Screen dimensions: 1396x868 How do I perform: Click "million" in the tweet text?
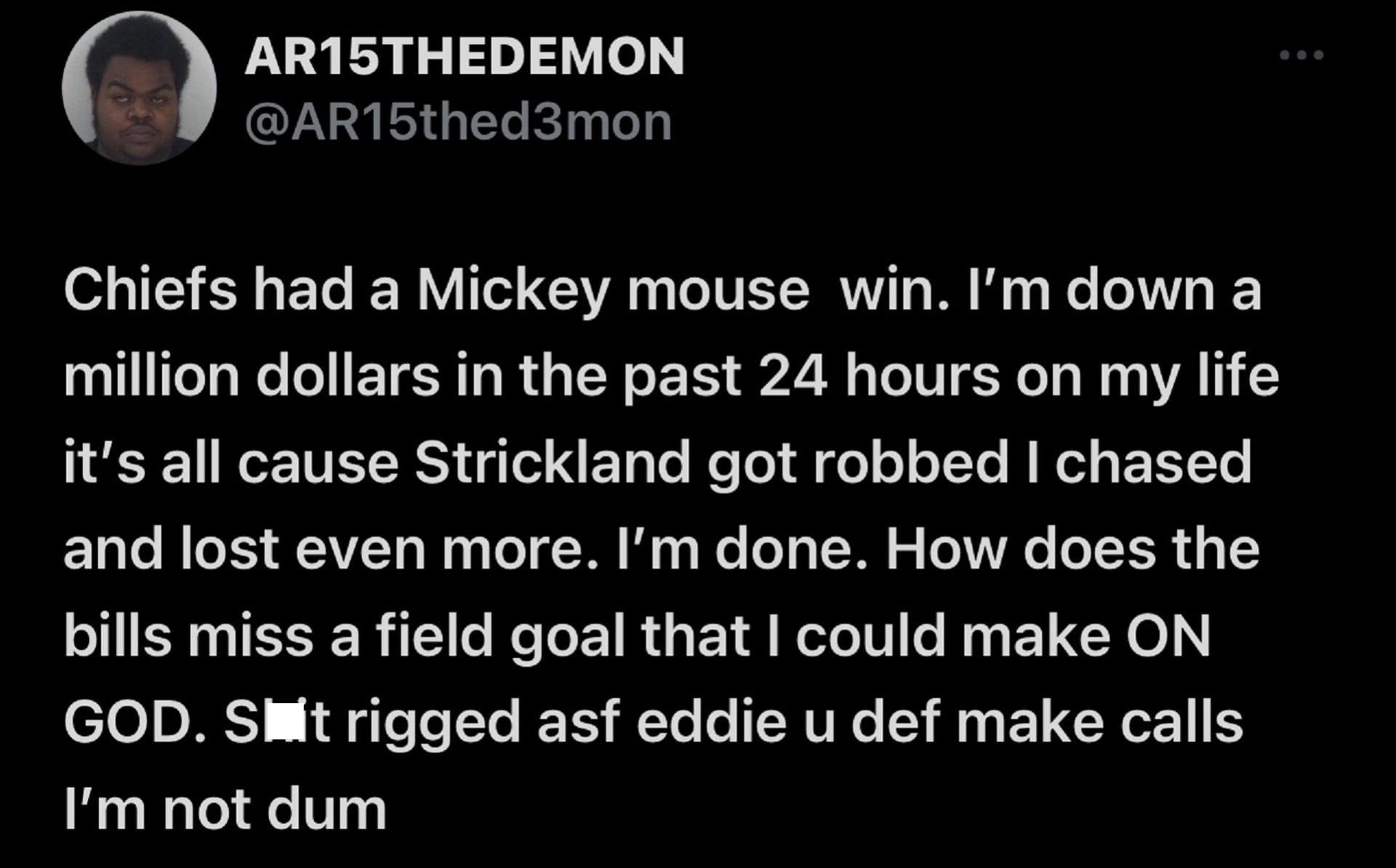(x=151, y=376)
